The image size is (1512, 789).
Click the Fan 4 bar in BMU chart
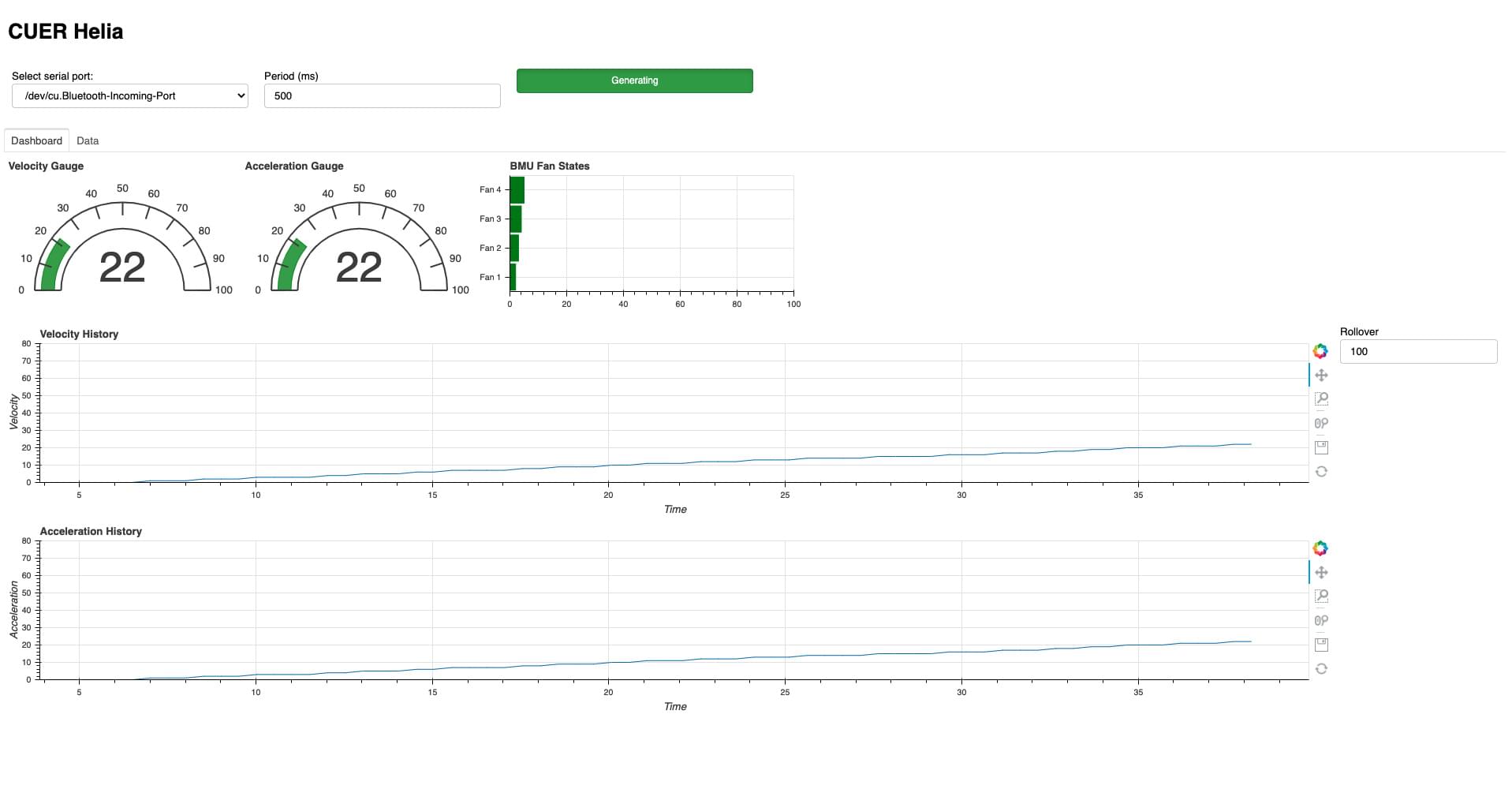pyautogui.click(x=517, y=190)
